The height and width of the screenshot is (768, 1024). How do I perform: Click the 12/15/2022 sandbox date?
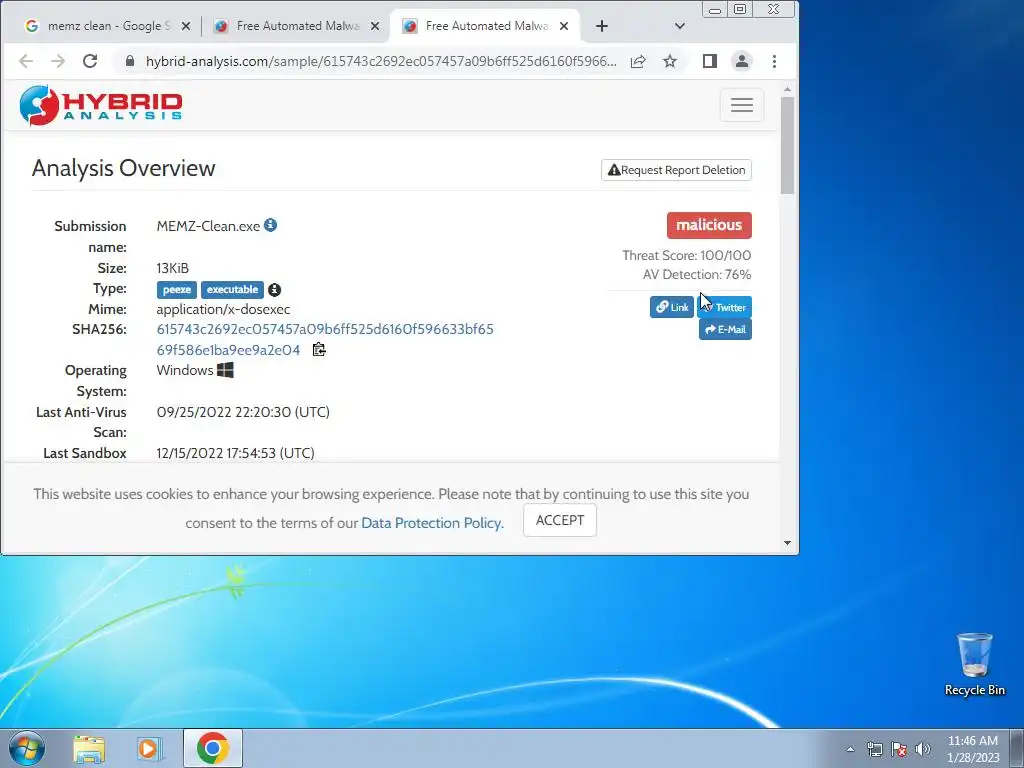pyautogui.click(x=235, y=453)
